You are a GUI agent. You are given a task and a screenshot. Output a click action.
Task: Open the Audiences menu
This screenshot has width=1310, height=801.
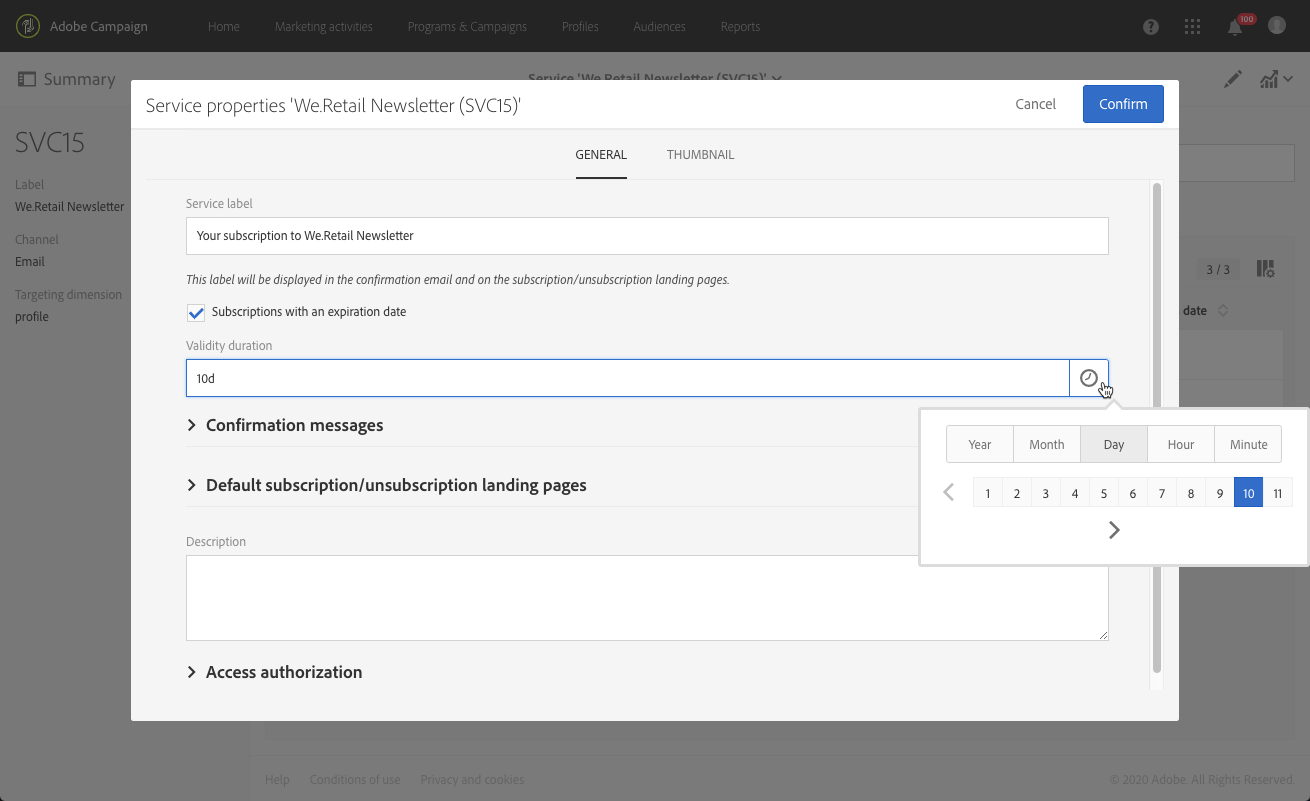(660, 26)
